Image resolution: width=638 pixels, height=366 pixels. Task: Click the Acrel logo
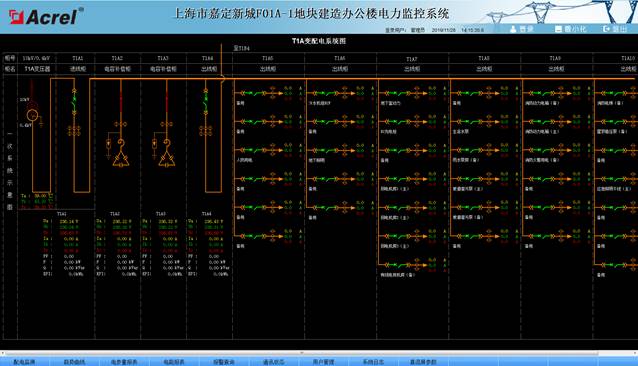coord(46,17)
